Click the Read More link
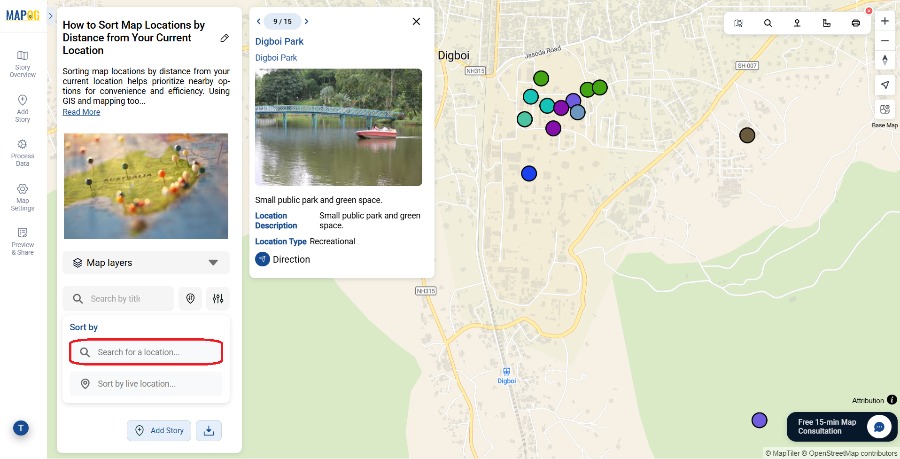The width and height of the screenshot is (900, 459). pos(81,112)
